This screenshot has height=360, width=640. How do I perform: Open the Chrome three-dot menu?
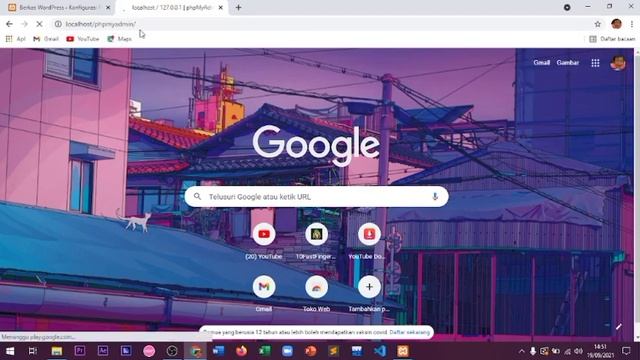(632, 24)
